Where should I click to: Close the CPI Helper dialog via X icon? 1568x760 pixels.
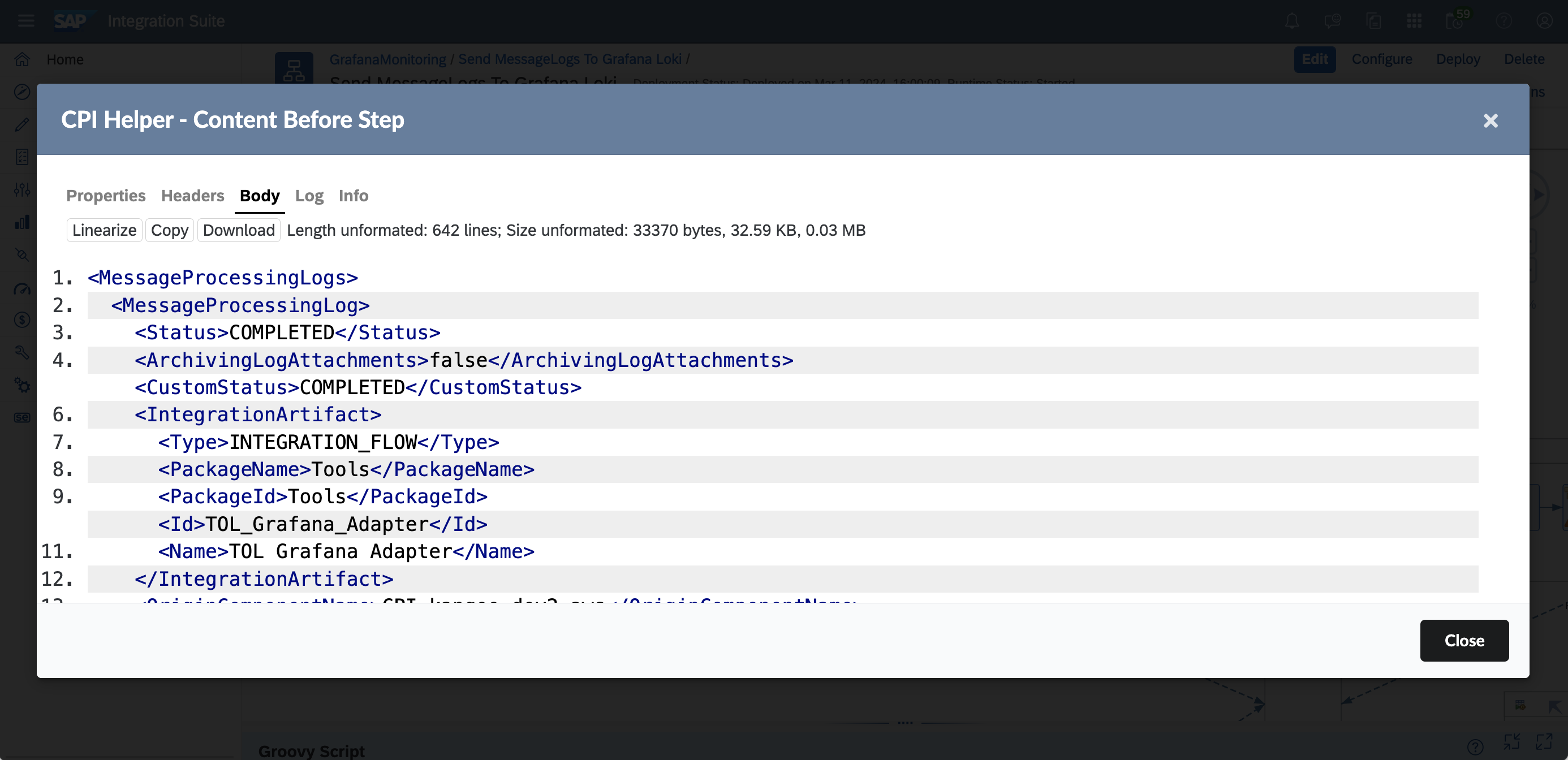click(x=1490, y=120)
